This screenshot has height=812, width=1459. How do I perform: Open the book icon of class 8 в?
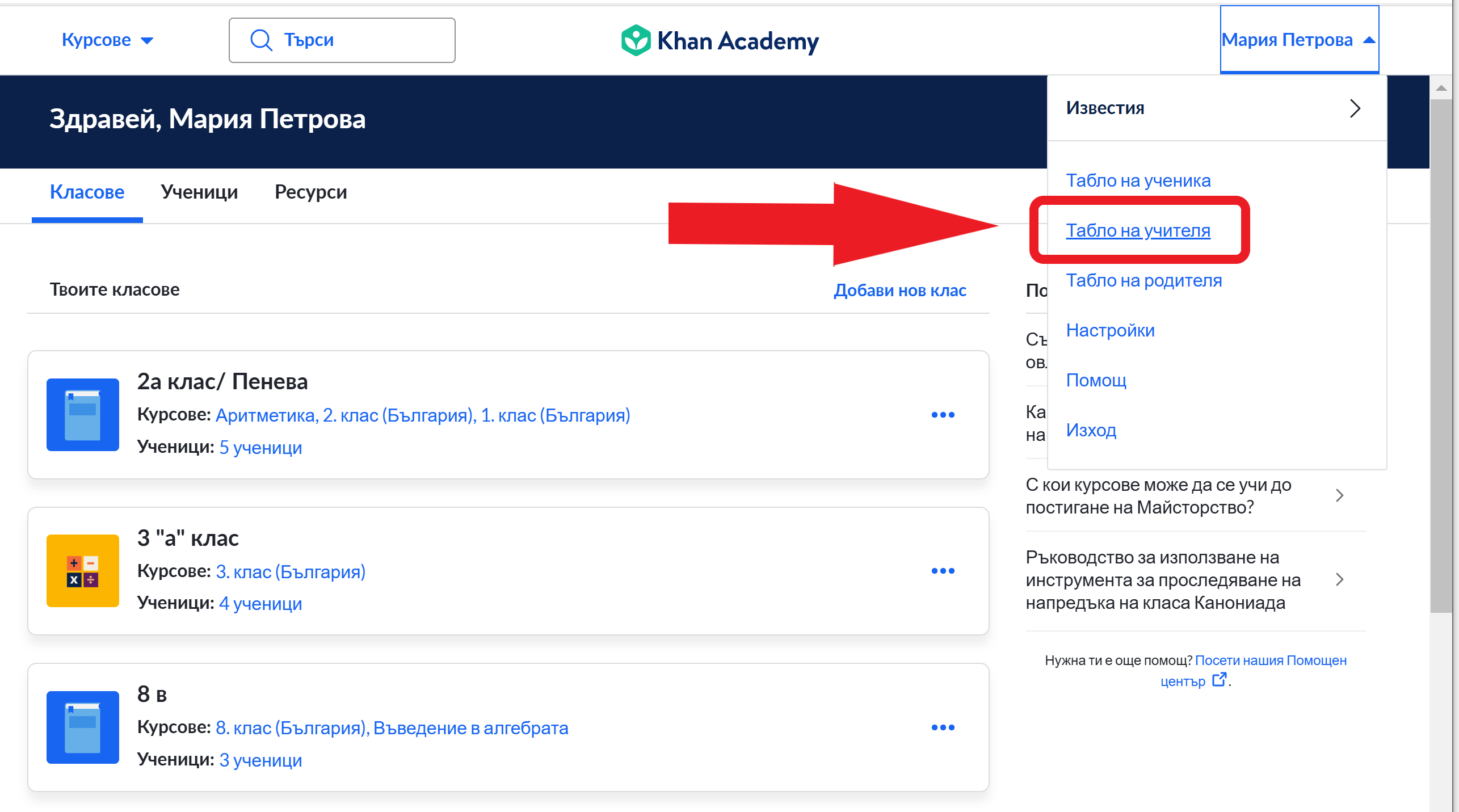coord(83,727)
